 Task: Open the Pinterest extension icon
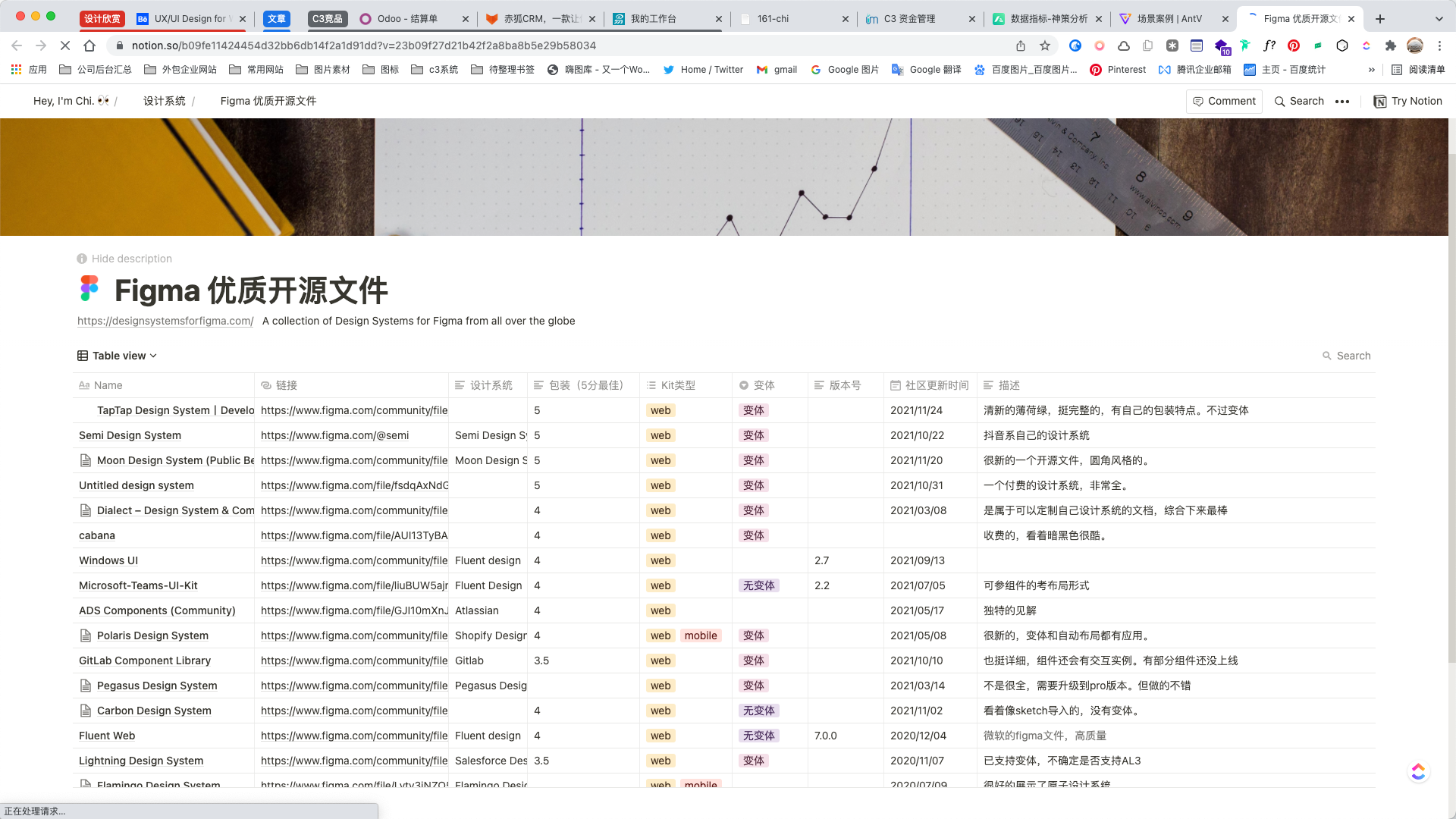click(x=1294, y=45)
